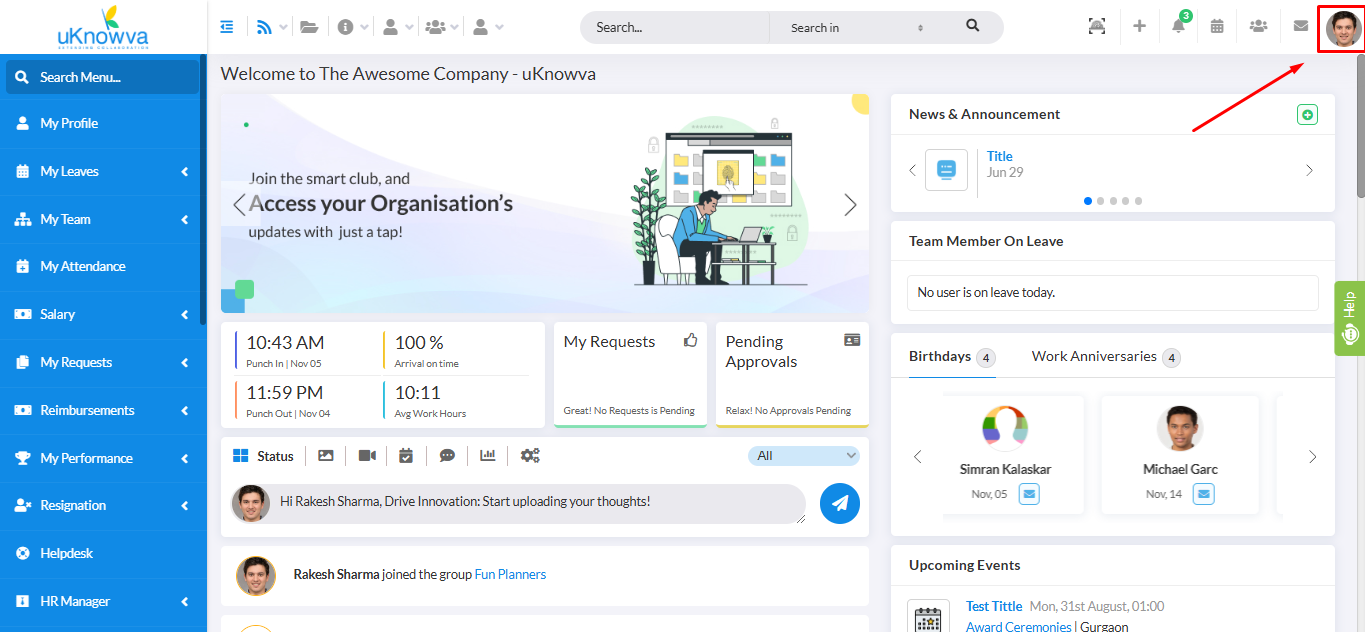Go to next news announcement

pyautogui.click(x=1310, y=171)
